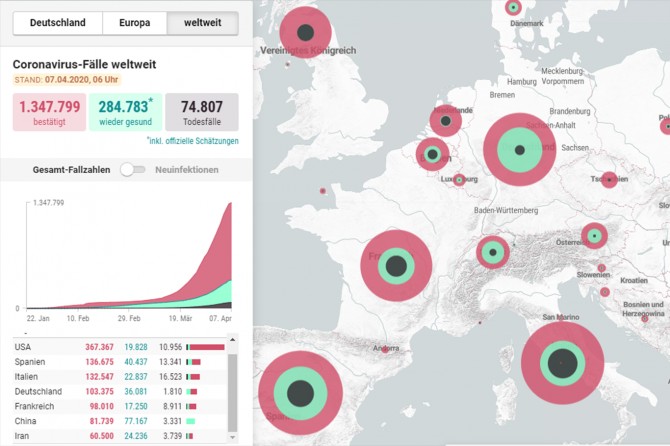This screenshot has height=446, width=670.
Task: Click the Italy case bubble on map
Action: click(x=562, y=364)
